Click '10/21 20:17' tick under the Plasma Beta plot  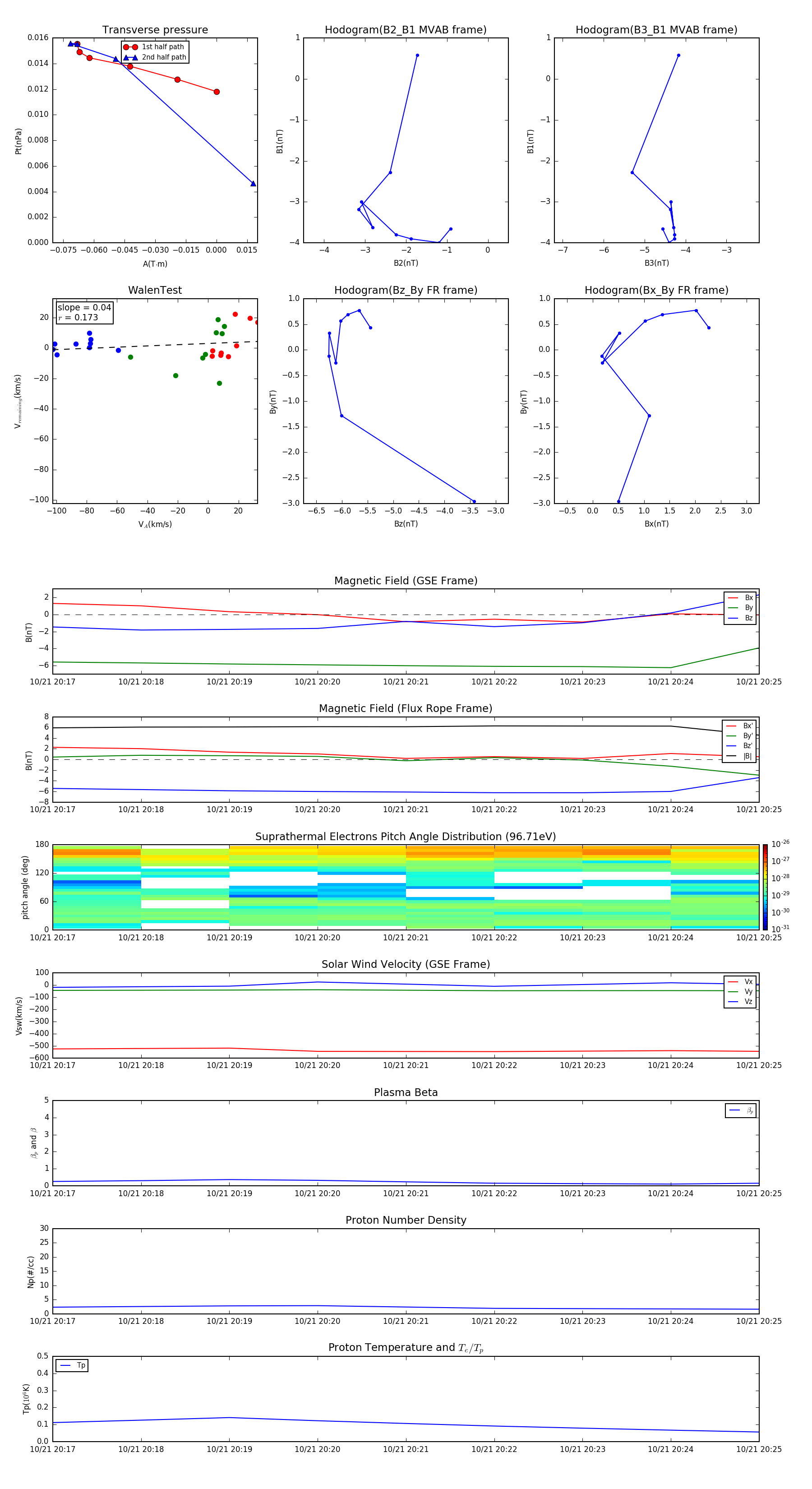tap(53, 1193)
